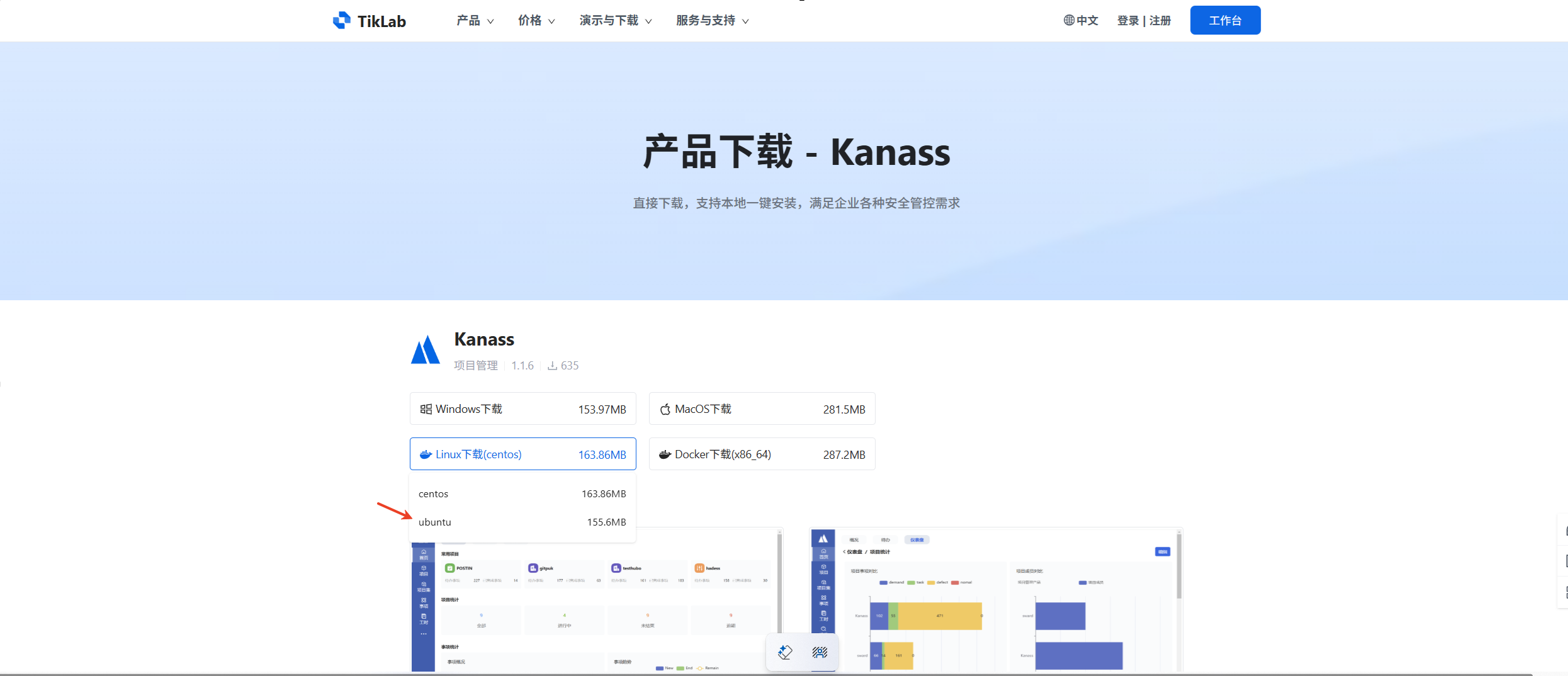The width and height of the screenshot is (1568, 676).
Task: Click the Windows logo icon
Action: pos(426,409)
